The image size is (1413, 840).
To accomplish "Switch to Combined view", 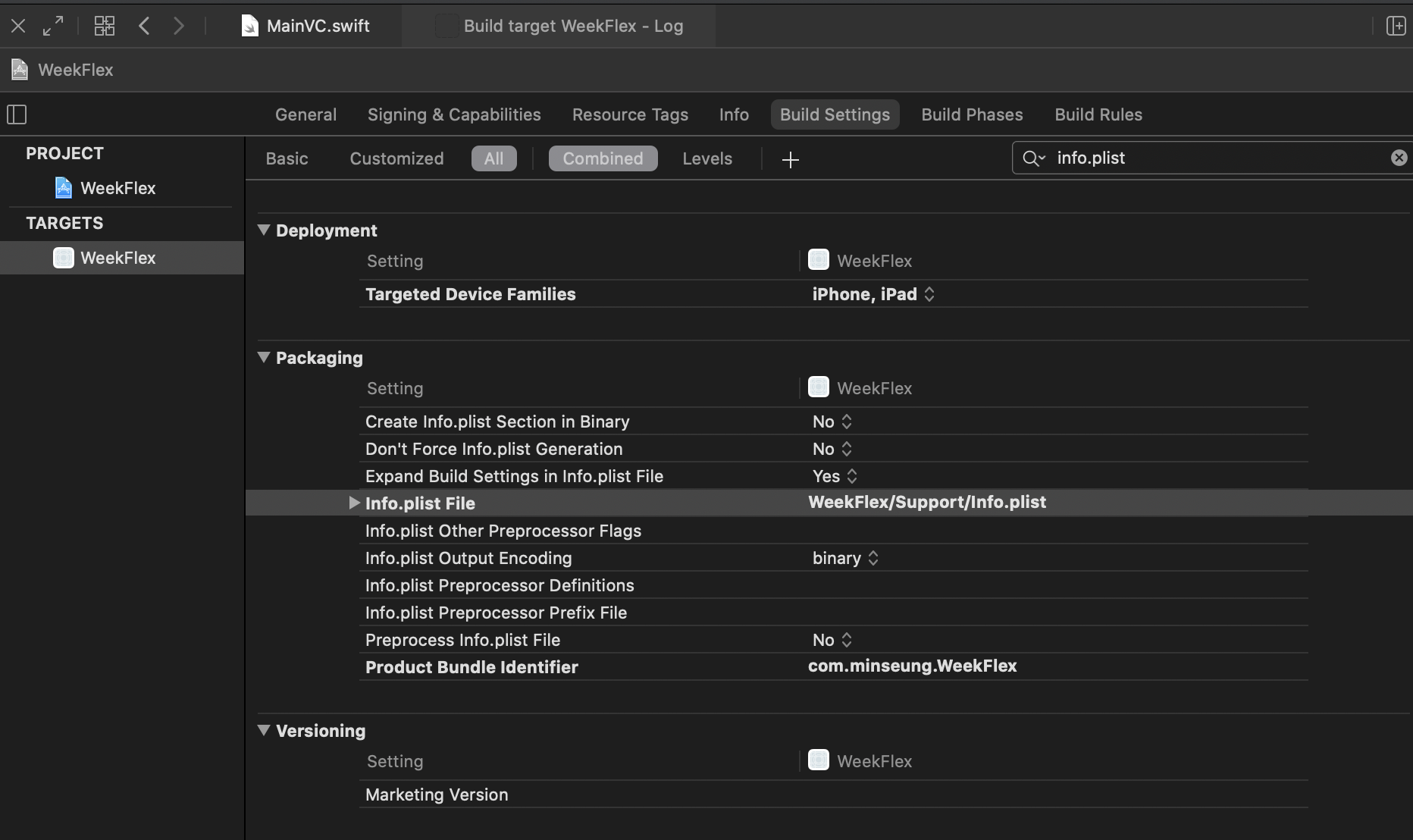I will coord(603,158).
